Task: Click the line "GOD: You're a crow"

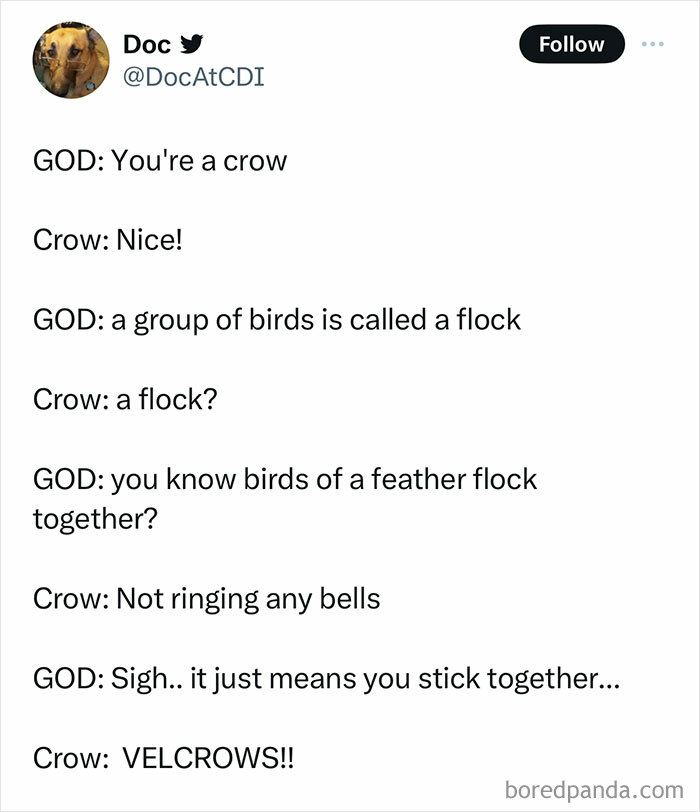Action: tap(160, 160)
